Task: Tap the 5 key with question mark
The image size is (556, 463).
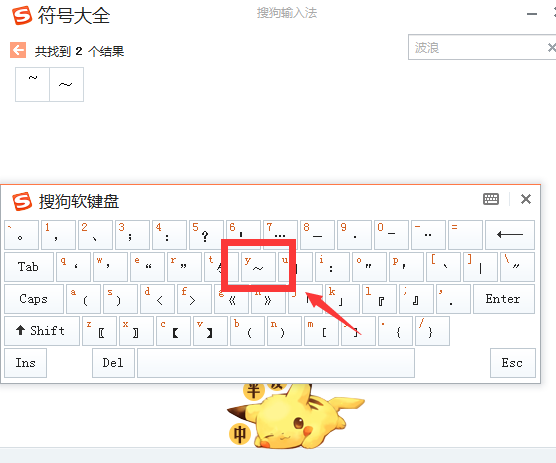Action: click(x=206, y=235)
